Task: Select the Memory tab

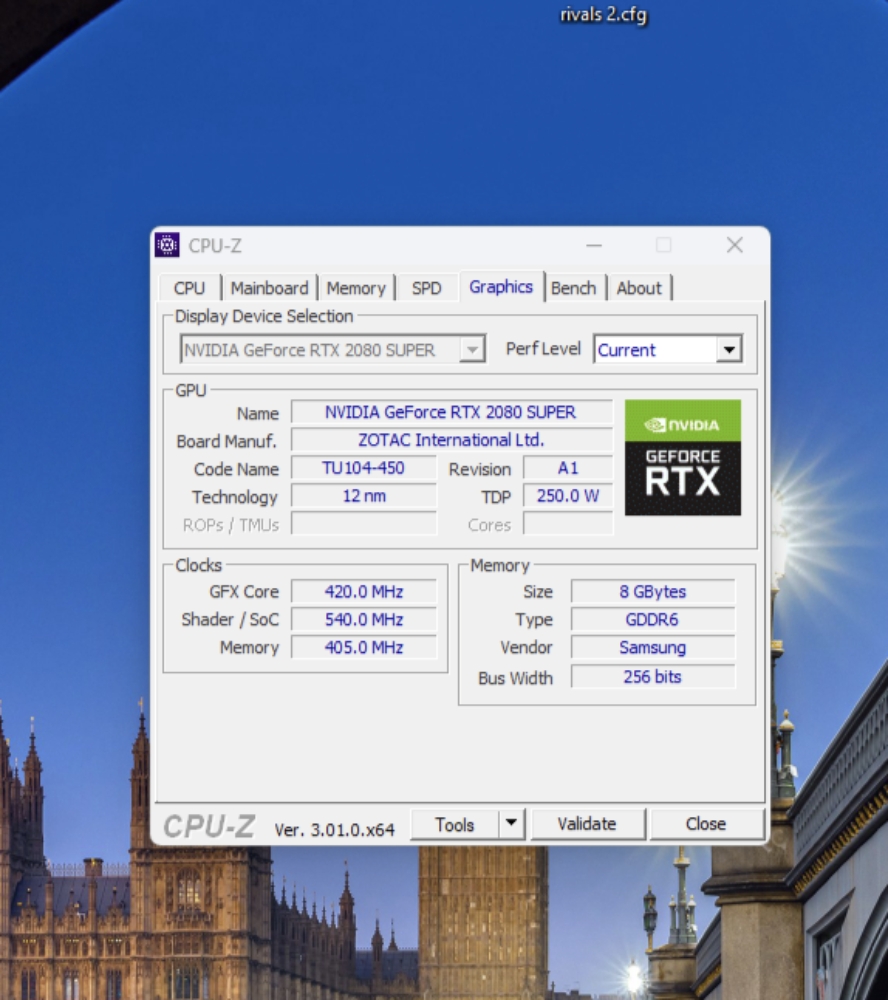Action: click(x=356, y=288)
